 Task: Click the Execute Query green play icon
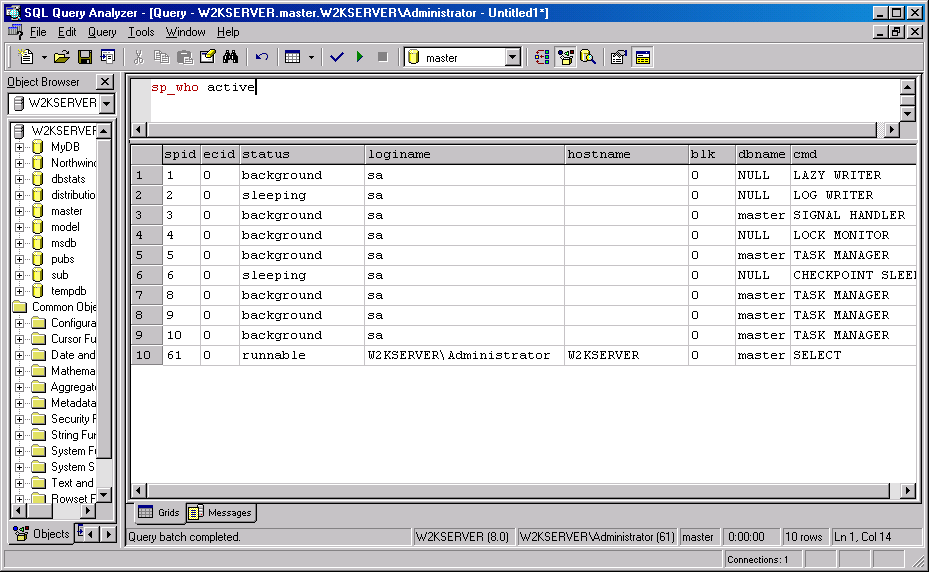click(x=360, y=58)
